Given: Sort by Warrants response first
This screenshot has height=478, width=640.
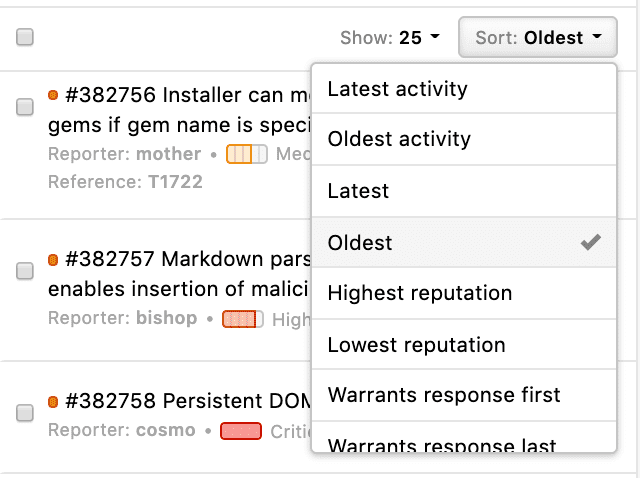Looking at the screenshot, I should click(x=444, y=395).
